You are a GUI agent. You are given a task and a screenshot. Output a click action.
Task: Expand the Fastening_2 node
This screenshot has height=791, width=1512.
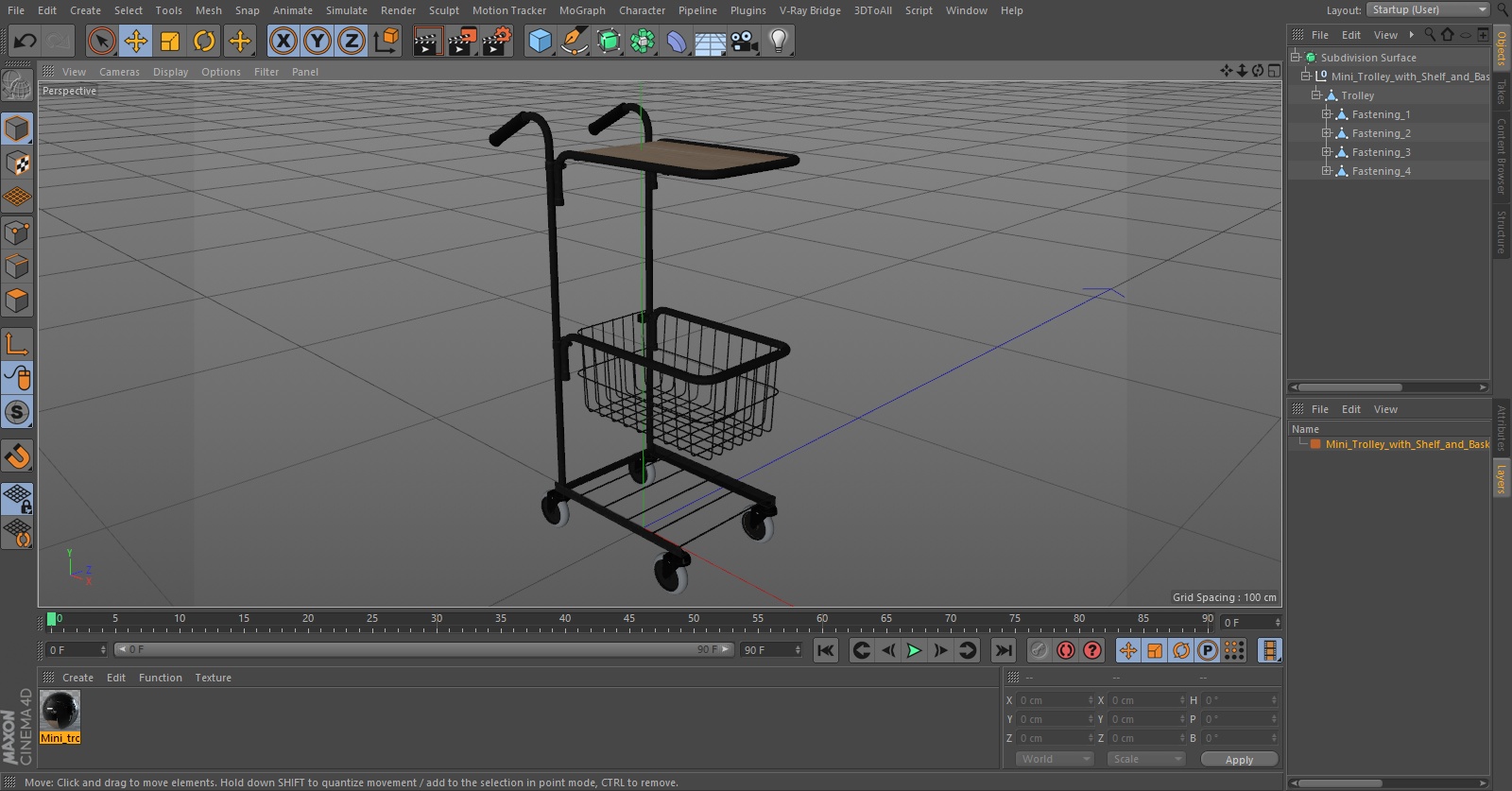click(1327, 133)
